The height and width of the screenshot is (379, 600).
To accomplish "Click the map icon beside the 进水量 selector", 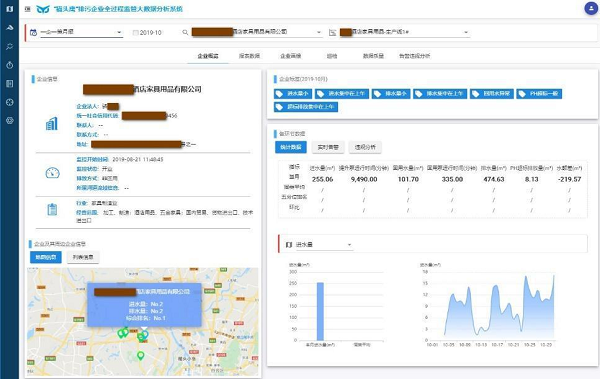I will click(289, 245).
